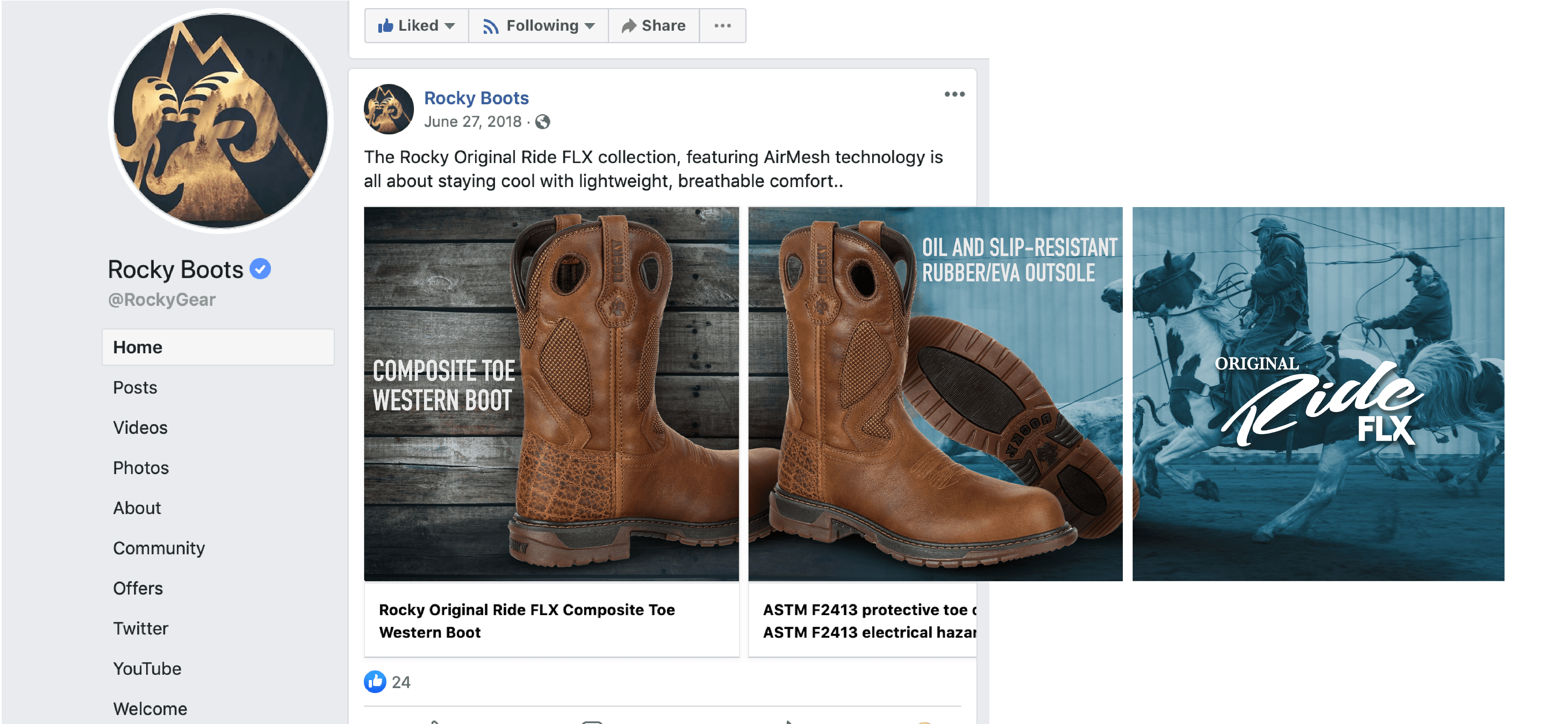The image size is (1568, 724).
Task: Click the thumbs-up Liked icon
Action: [385, 25]
